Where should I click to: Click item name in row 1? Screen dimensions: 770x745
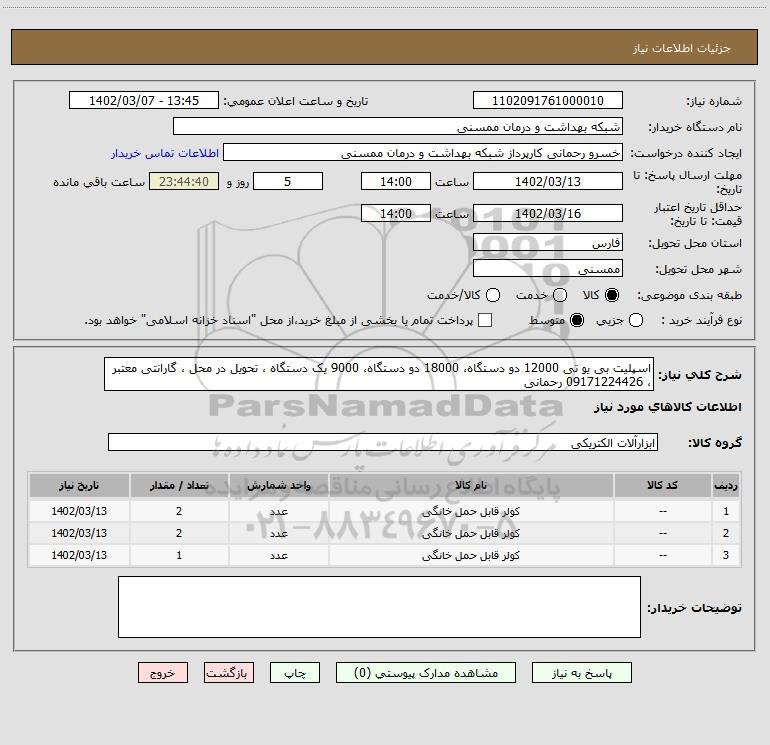pyautogui.click(x=471, y=511)
